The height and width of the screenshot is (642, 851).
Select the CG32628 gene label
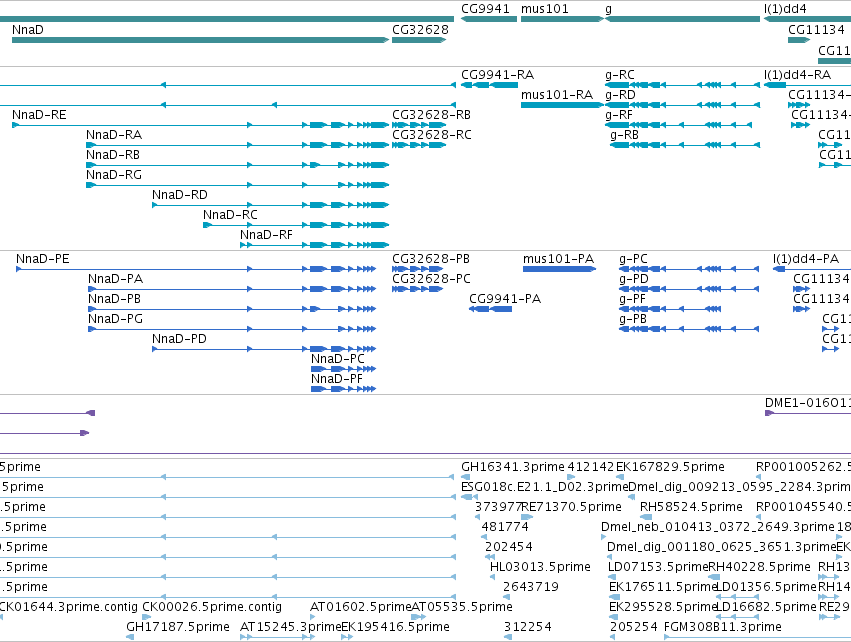tap(421, 30)
